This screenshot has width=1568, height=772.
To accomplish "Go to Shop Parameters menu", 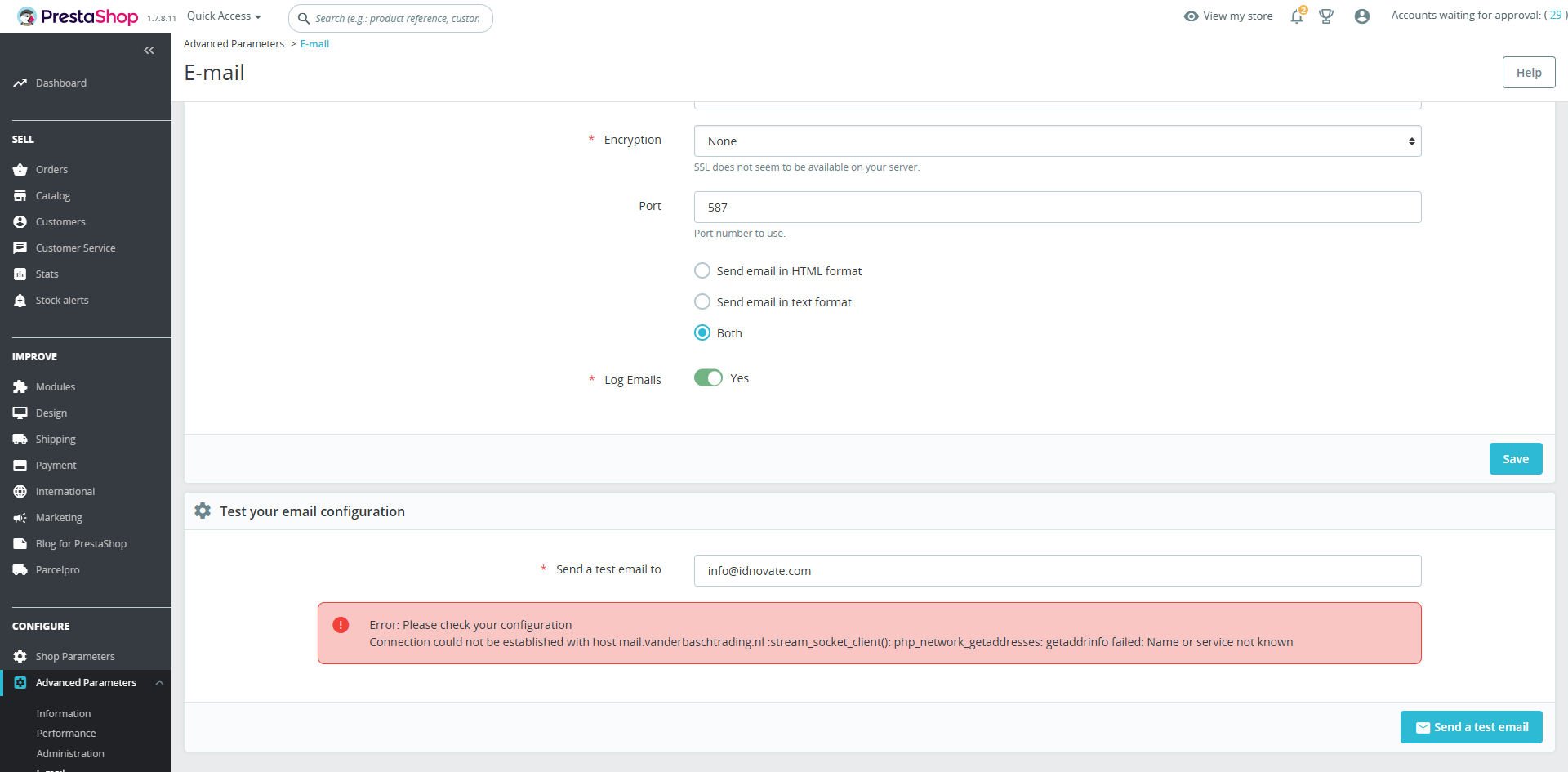I will click(x=75, y=657).
